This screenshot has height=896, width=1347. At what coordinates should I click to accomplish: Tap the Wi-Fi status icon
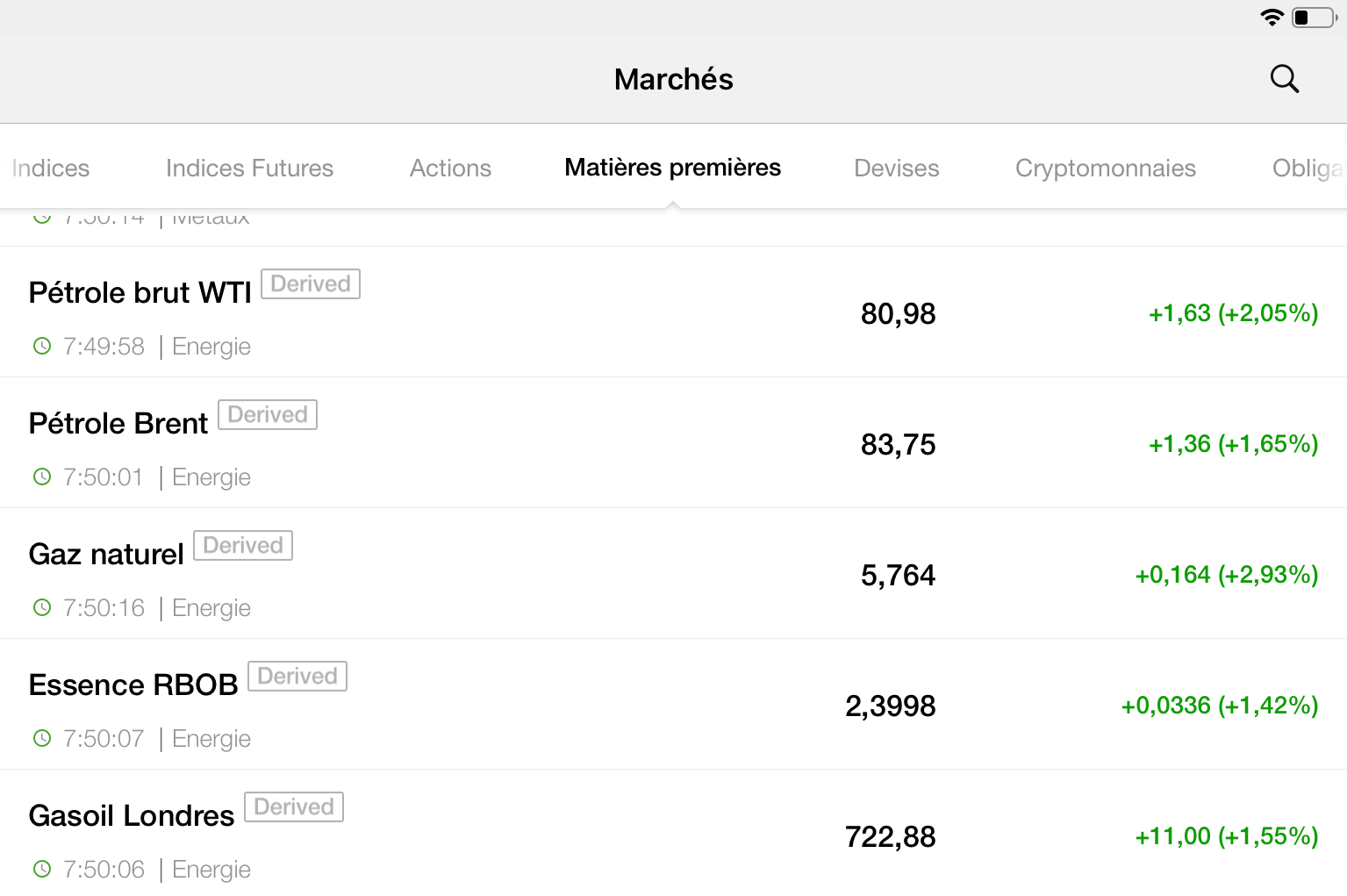click(1272, 18)
